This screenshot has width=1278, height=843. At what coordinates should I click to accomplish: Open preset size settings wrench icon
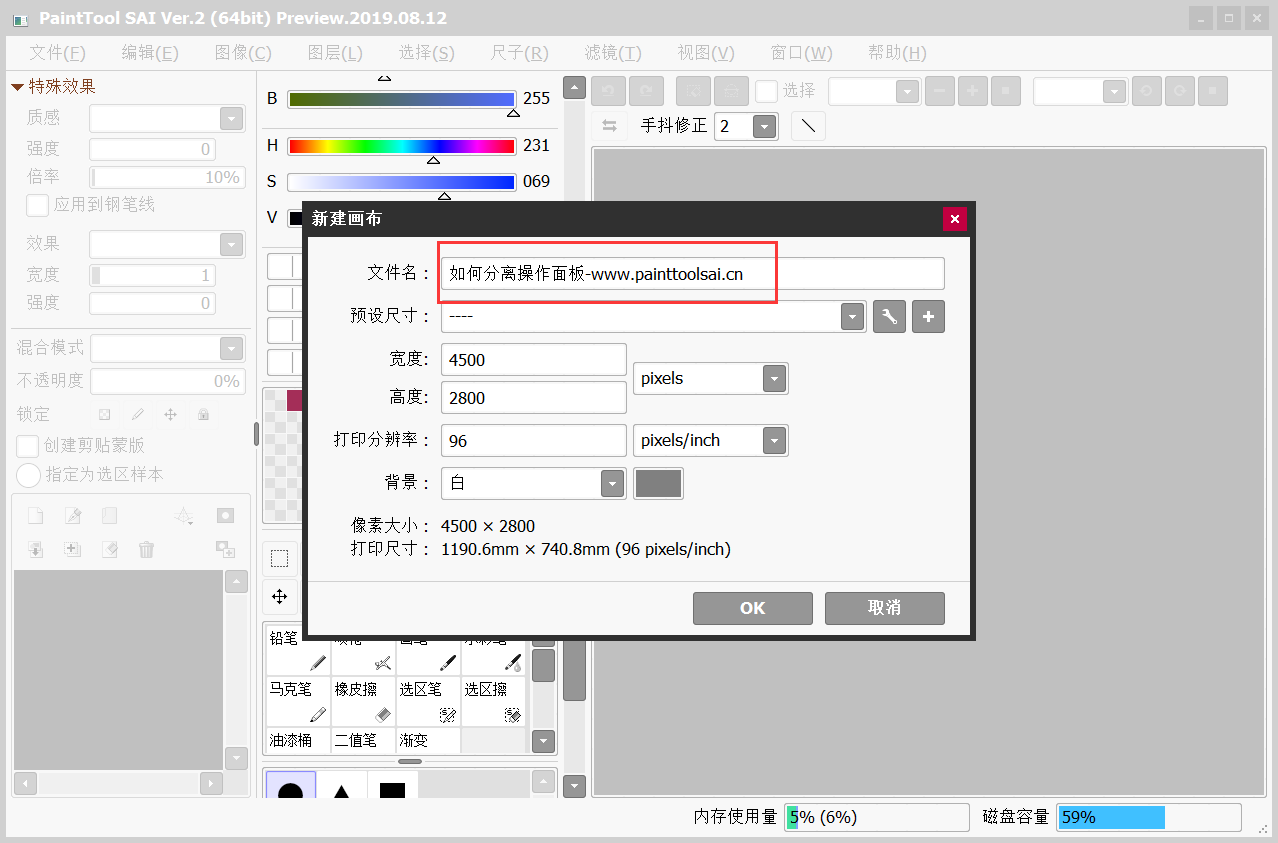[x=889, y=317]
